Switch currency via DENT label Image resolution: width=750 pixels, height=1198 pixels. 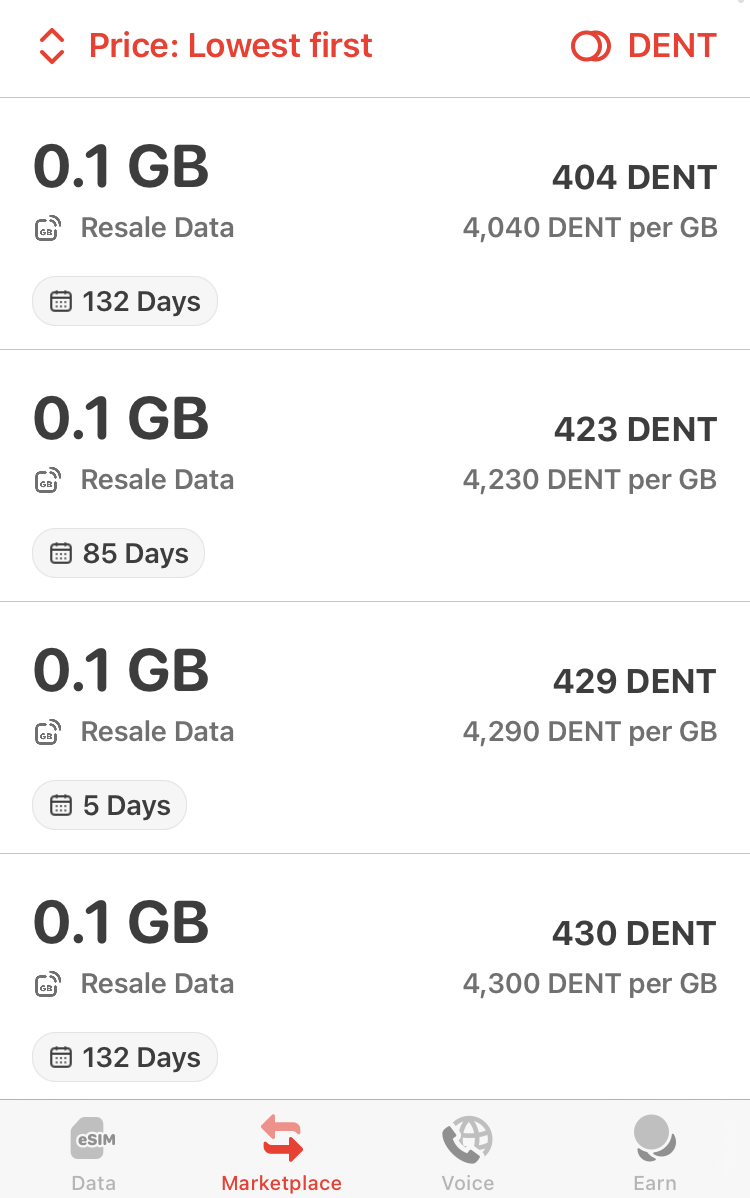672,46
